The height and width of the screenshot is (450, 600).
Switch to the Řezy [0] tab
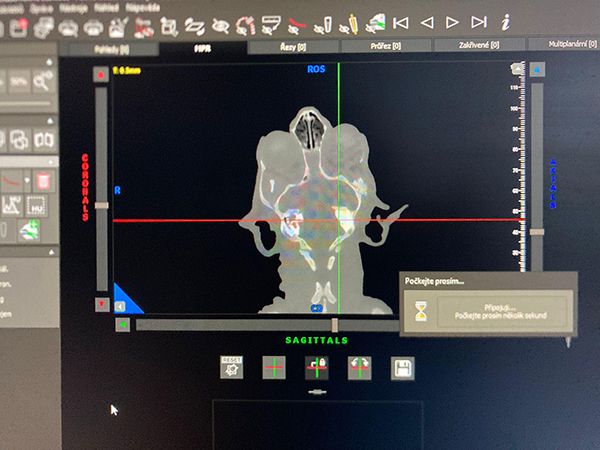(x=291, y=46)
